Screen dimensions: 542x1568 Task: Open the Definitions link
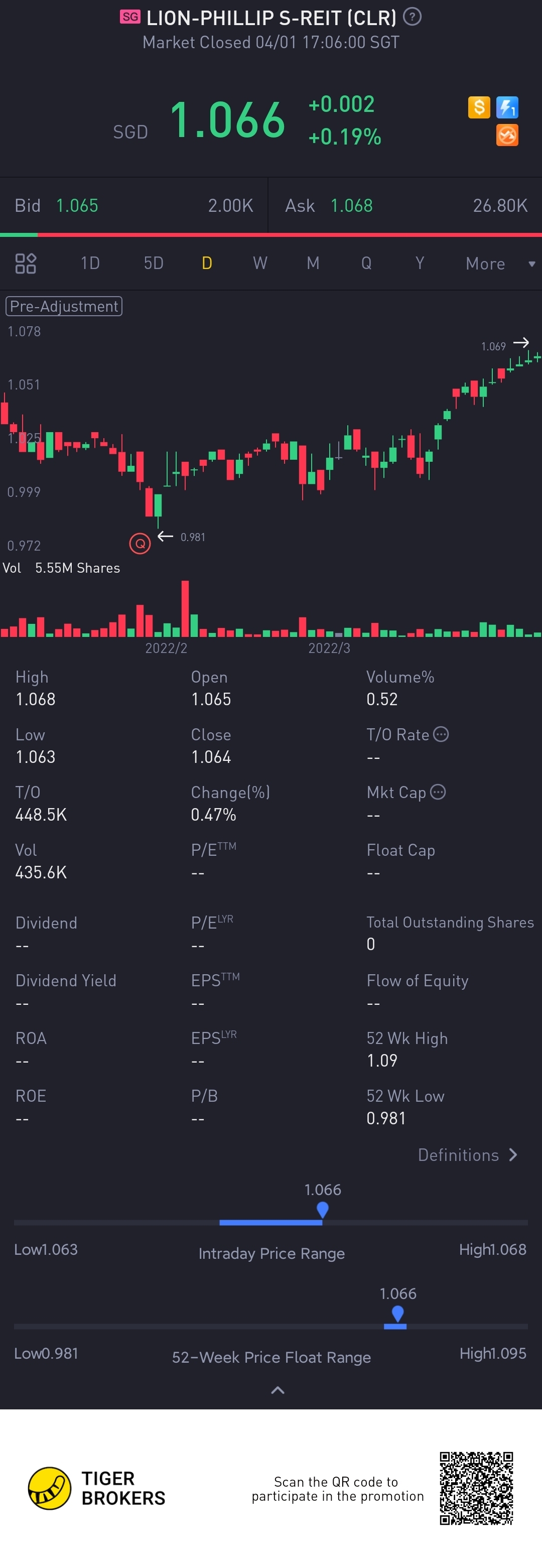click(x=467, y=1155)
